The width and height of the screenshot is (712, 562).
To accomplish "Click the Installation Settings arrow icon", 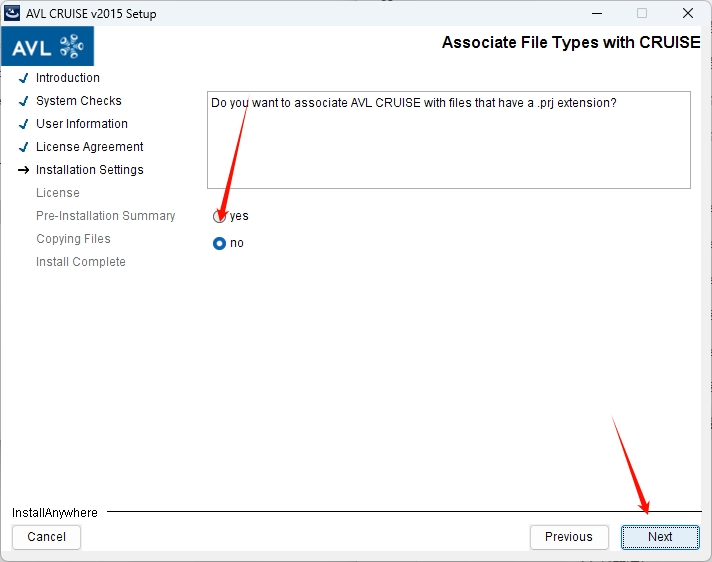I will click(23, 170).
